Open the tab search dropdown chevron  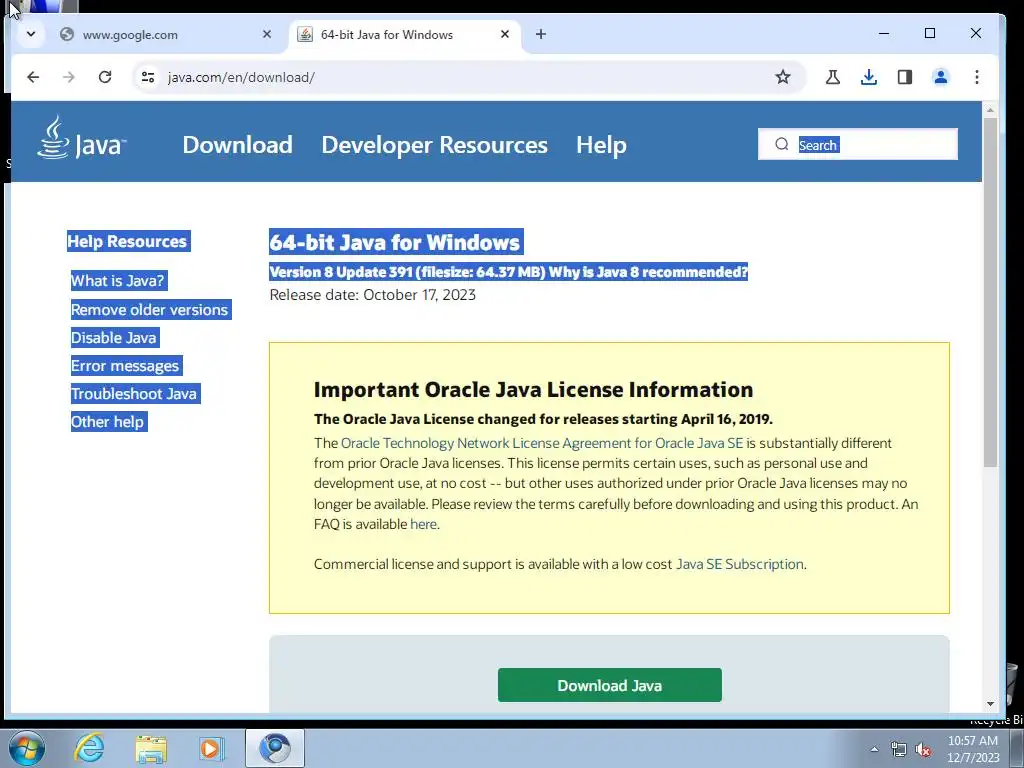(31, 34)
